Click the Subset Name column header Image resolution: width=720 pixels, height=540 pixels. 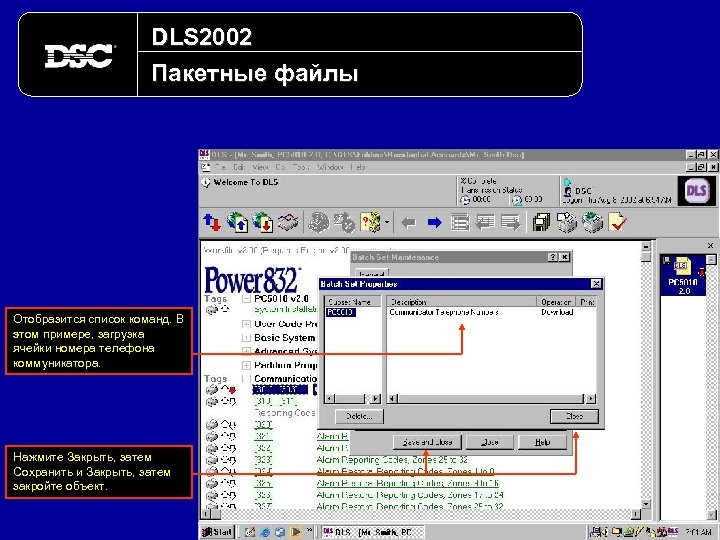(353, 302)
